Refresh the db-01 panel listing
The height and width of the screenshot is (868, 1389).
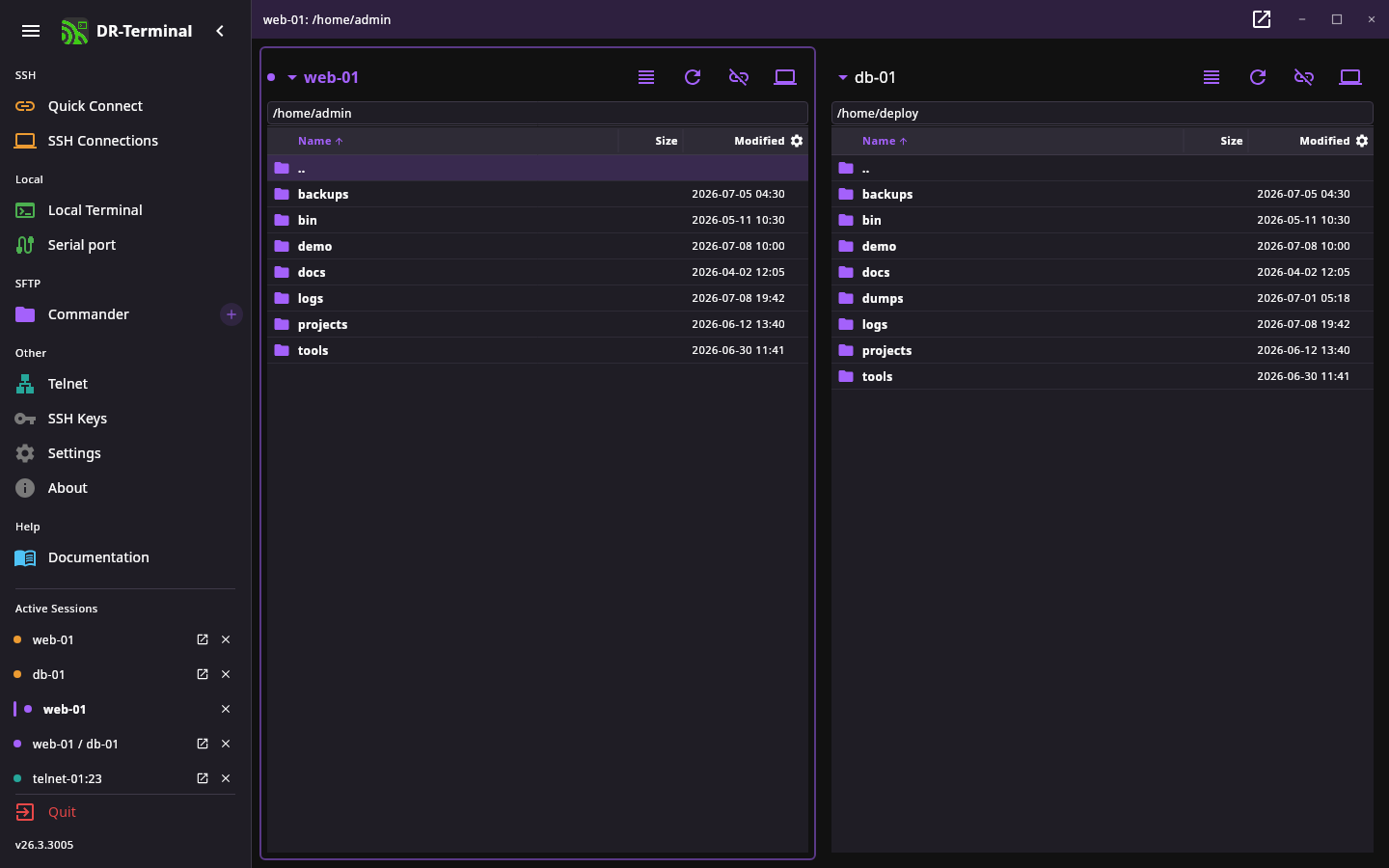point(1258,77)
